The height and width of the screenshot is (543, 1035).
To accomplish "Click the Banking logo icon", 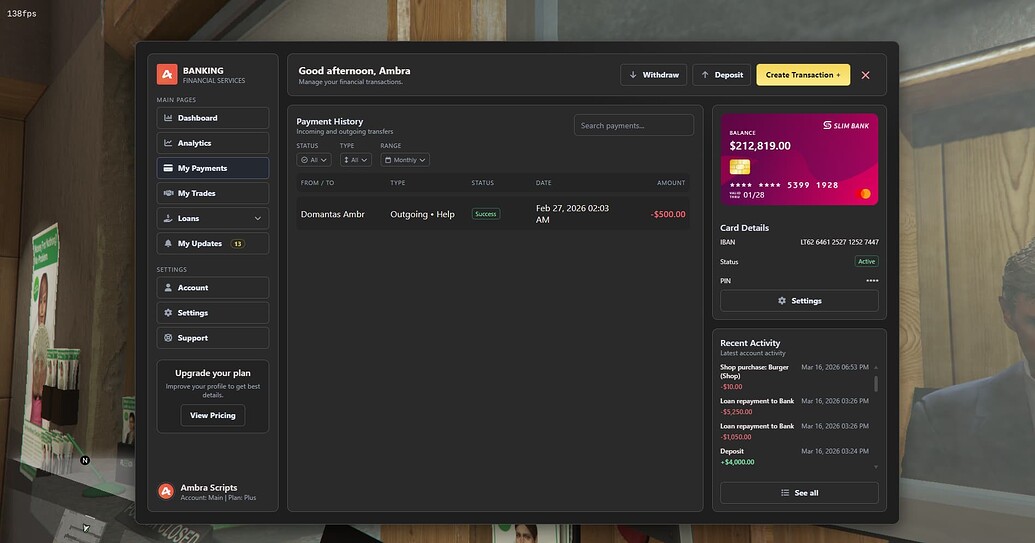I will (167, 75).
